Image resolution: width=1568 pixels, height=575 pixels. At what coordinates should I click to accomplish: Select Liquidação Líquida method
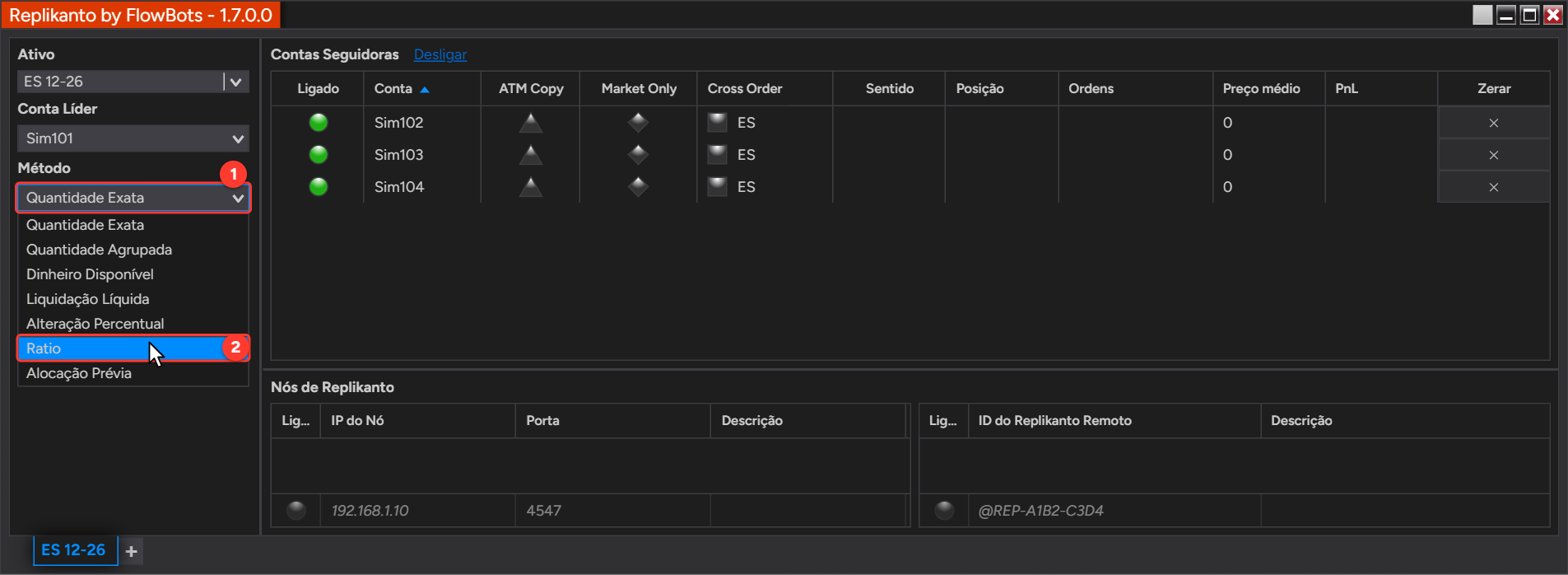(x=133, y=299)
